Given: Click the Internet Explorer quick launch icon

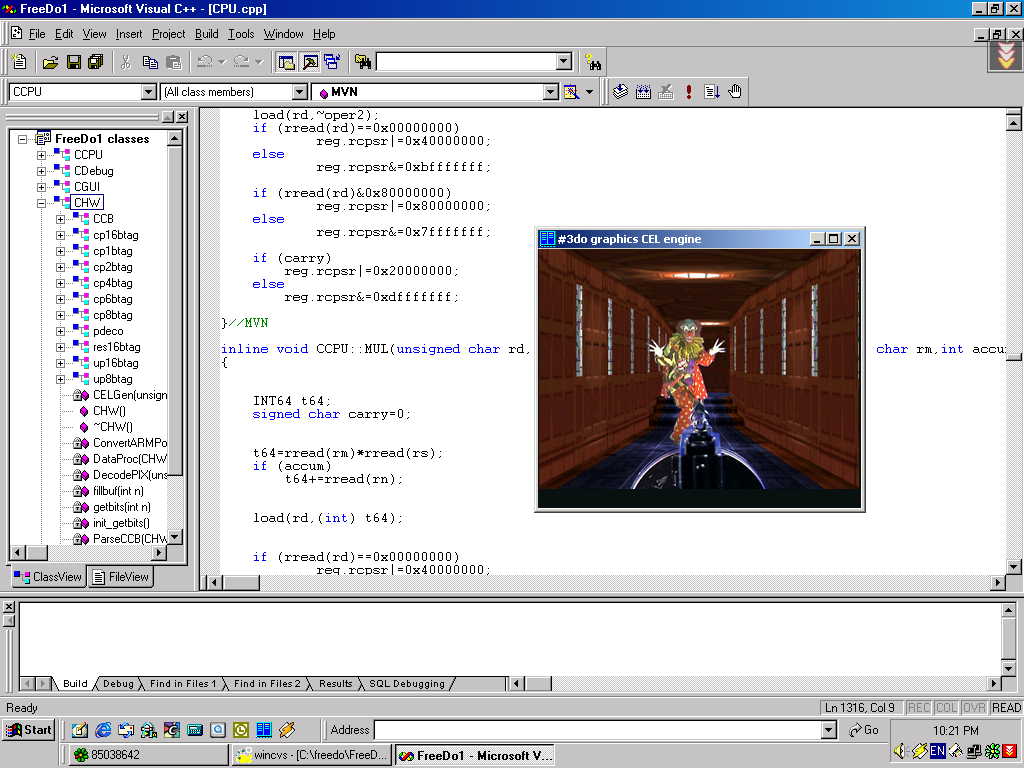Looking at the screenshot, I should [103, 730].
